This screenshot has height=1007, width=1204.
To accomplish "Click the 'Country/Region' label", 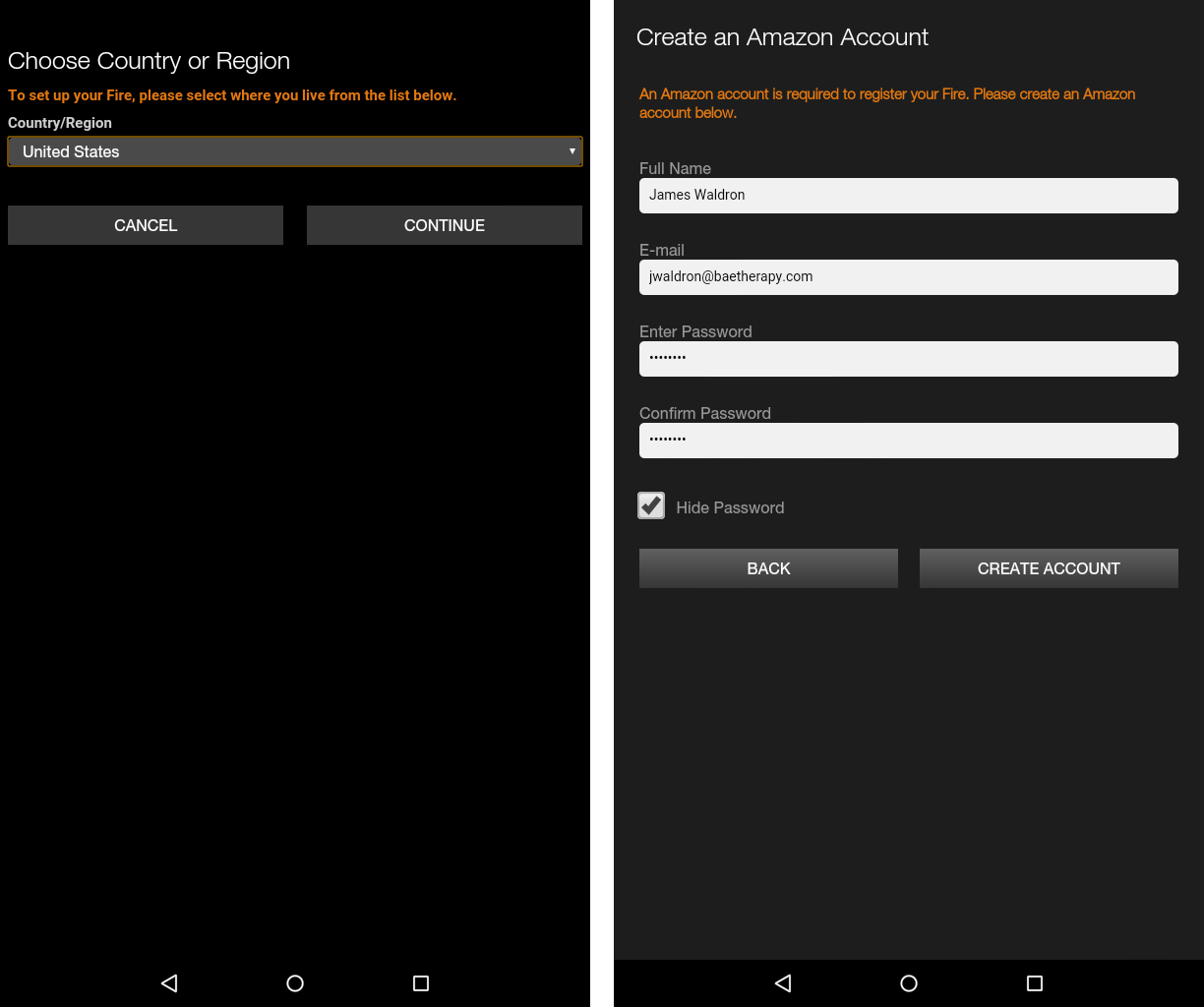I will coord(60,123).
